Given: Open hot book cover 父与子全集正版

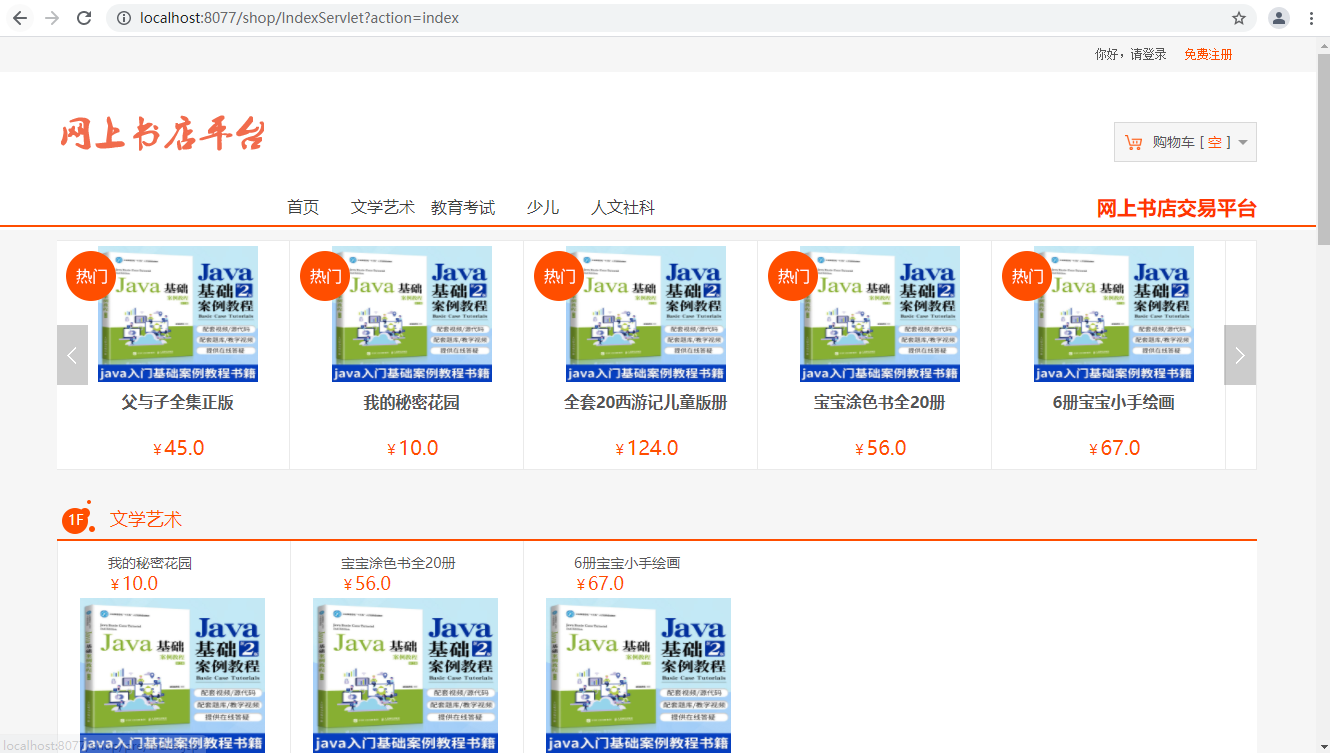Looking at the screenshot, I should (178, 314).
